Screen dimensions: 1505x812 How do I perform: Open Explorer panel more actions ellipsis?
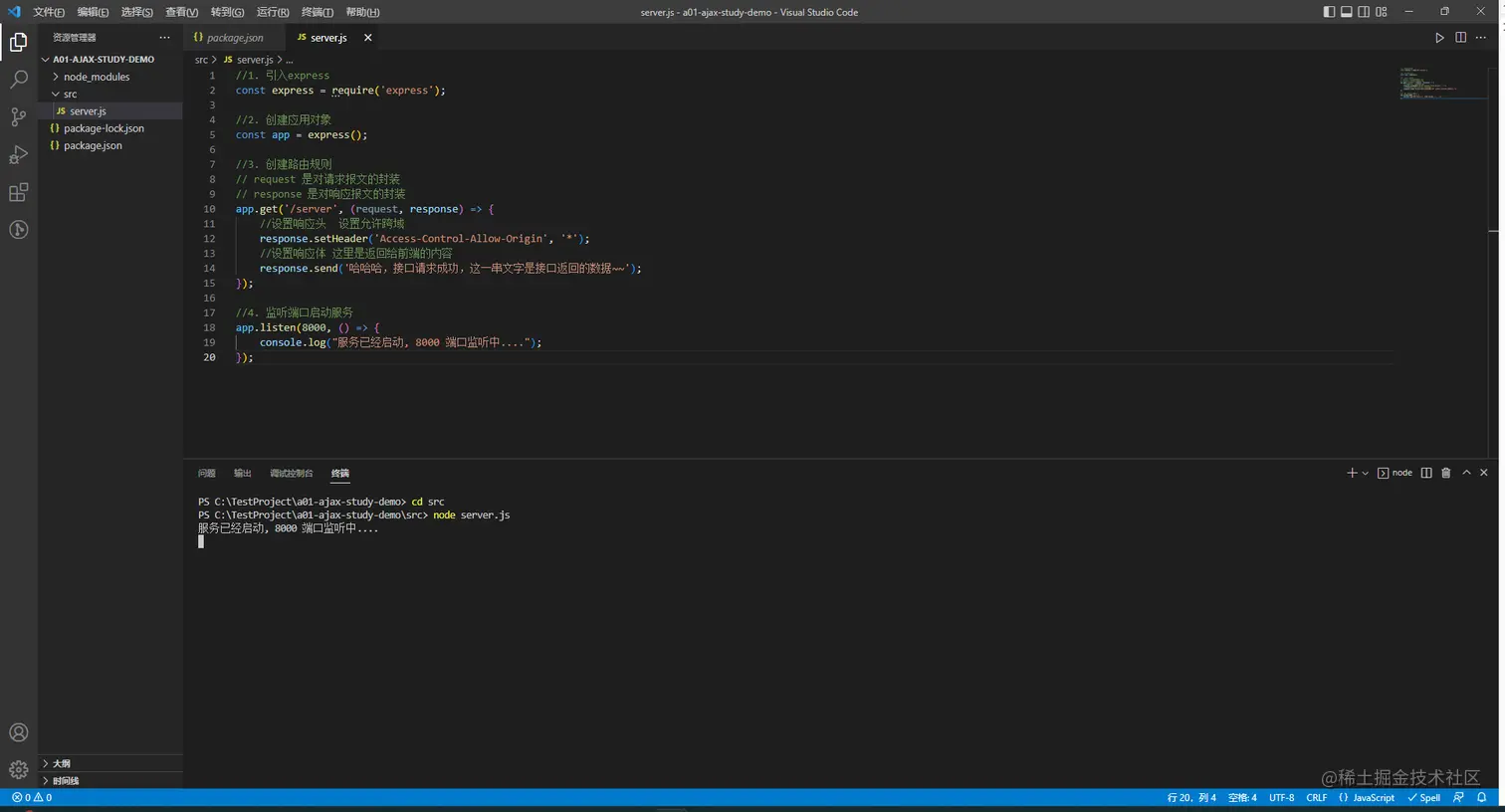pos(164,38)
